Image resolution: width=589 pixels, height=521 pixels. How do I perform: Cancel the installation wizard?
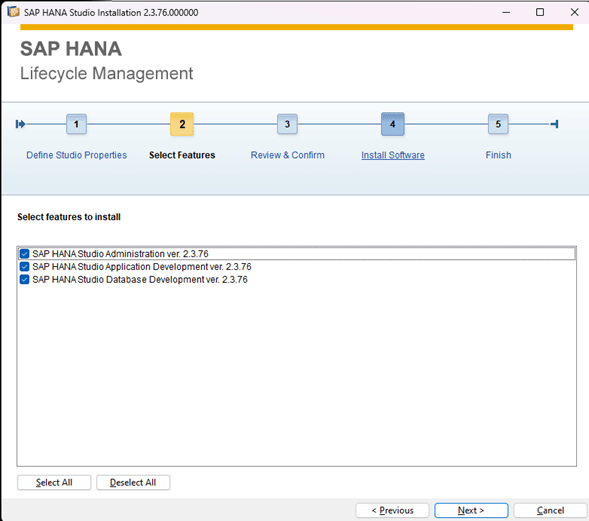click(x=550, y=510)
